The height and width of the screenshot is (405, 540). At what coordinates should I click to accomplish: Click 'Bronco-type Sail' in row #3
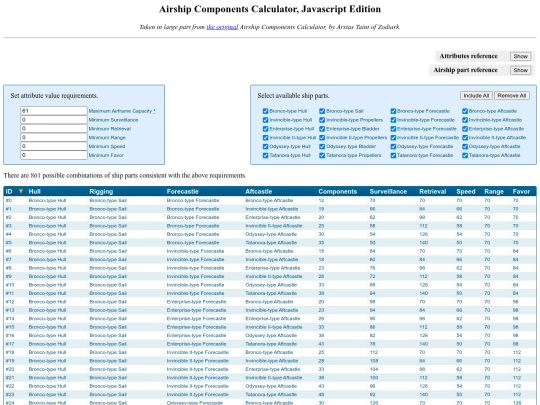click(108, 226)
